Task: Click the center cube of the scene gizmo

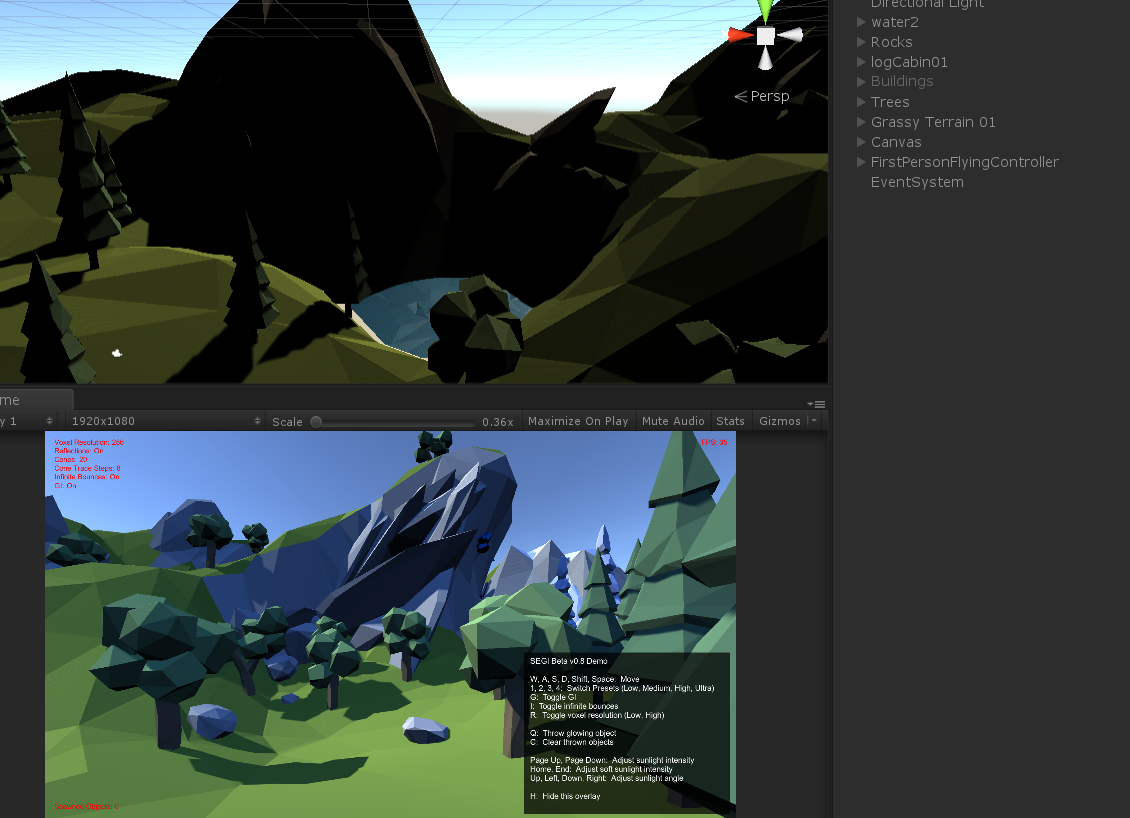Action: click(765, 35)
